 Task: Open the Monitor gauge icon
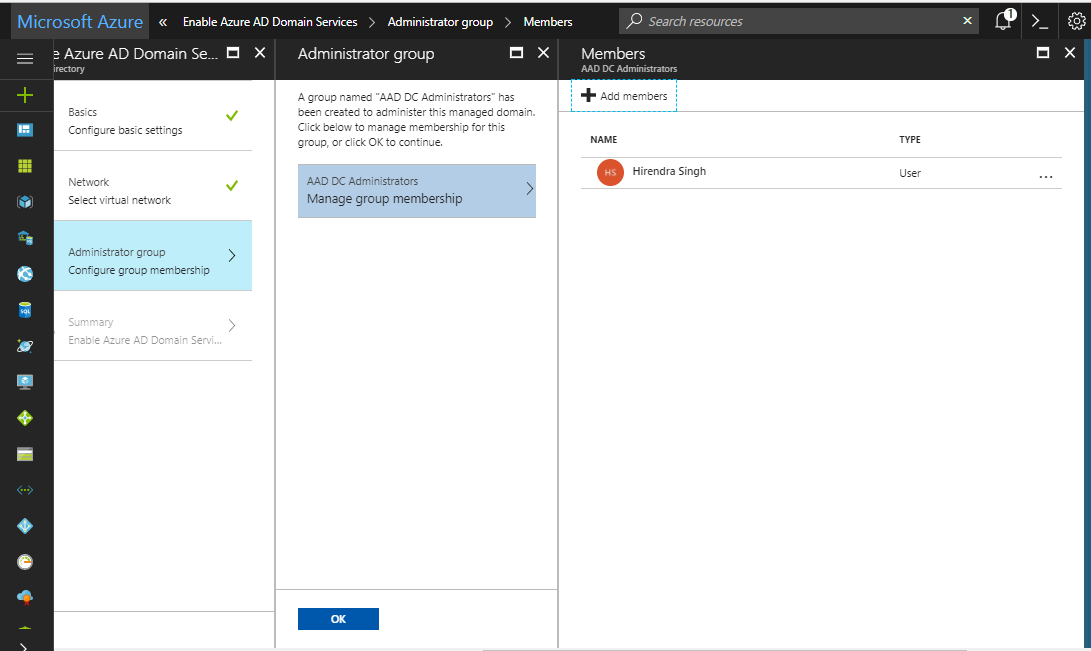(25, 562)
